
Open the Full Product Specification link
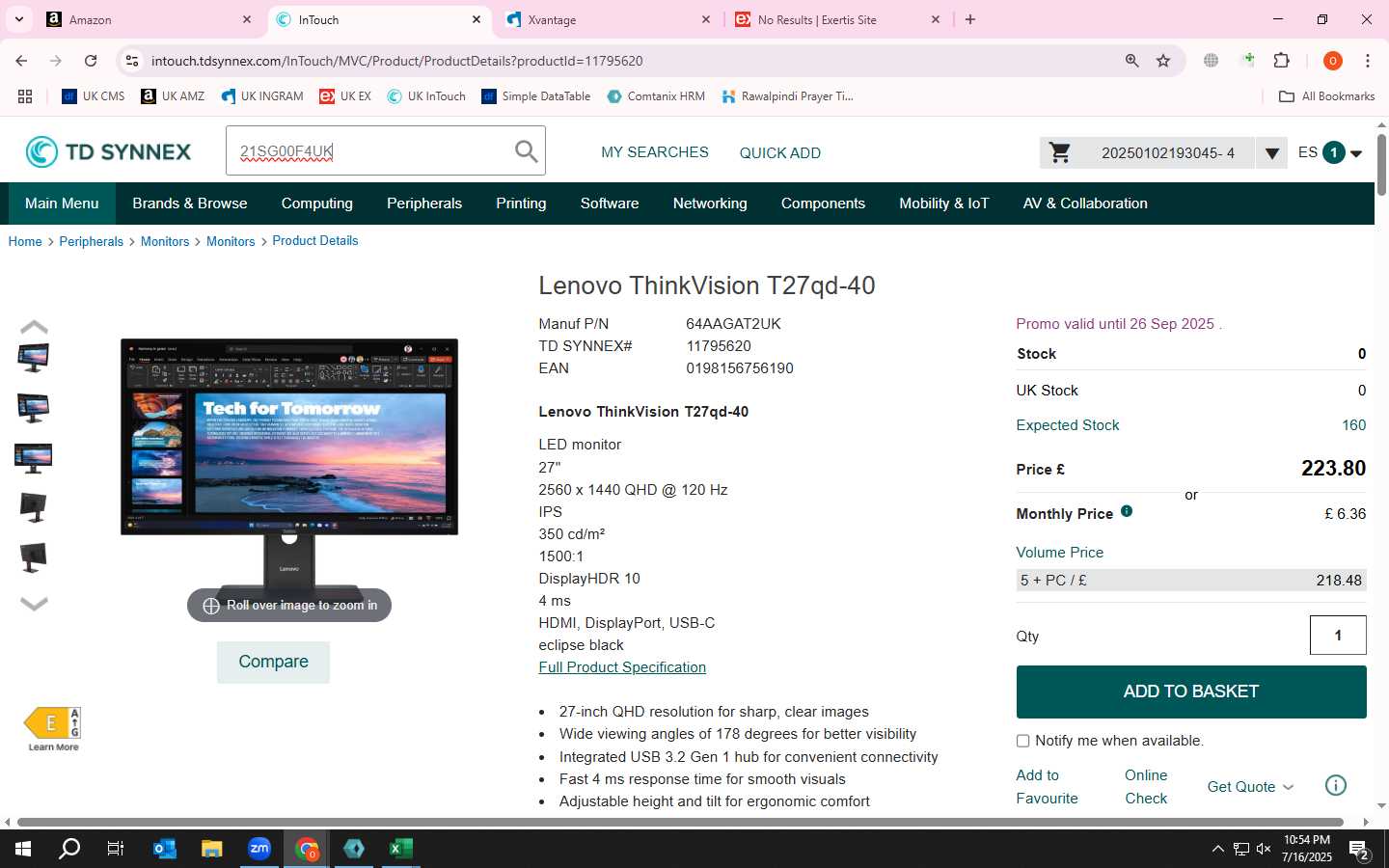click(x=622, y=667)
